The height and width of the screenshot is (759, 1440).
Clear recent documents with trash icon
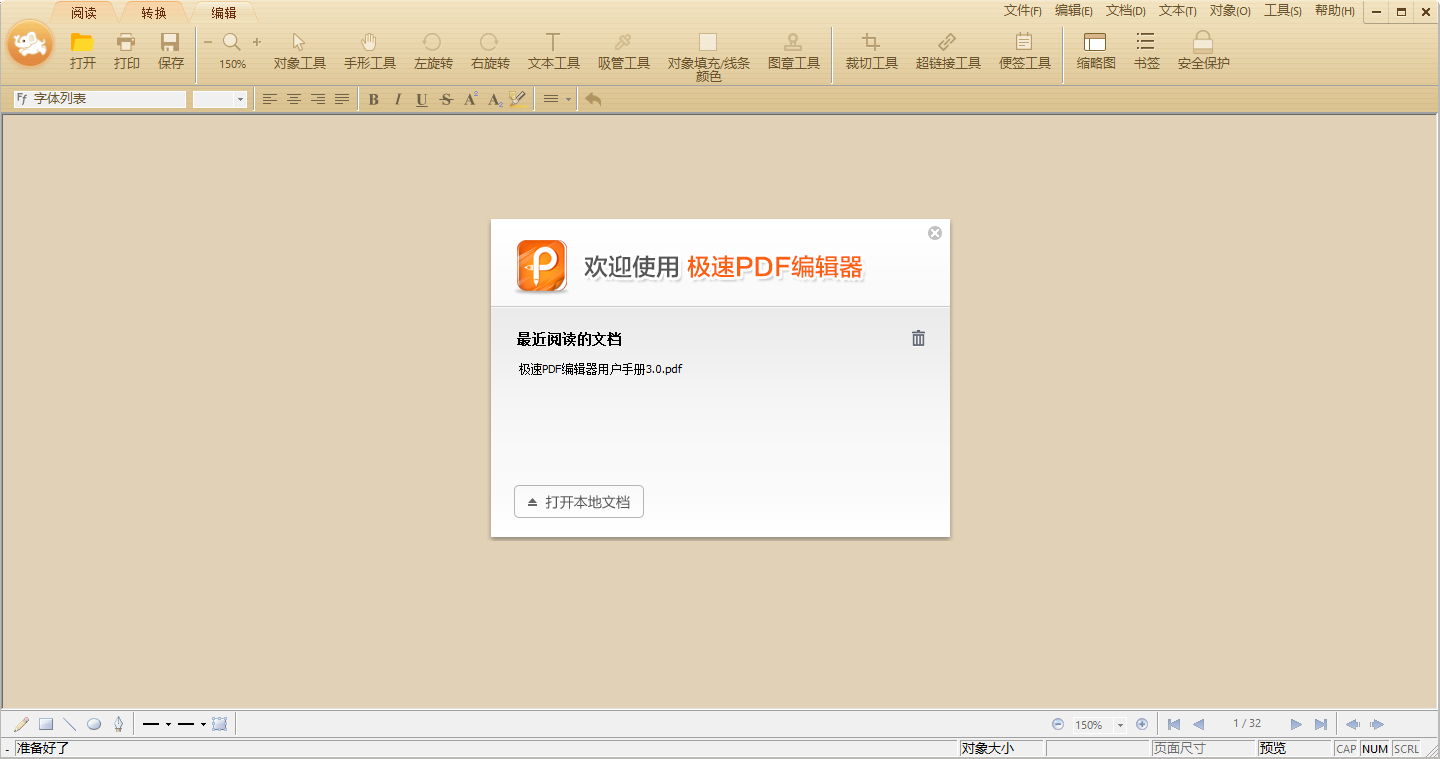[918, 338]
